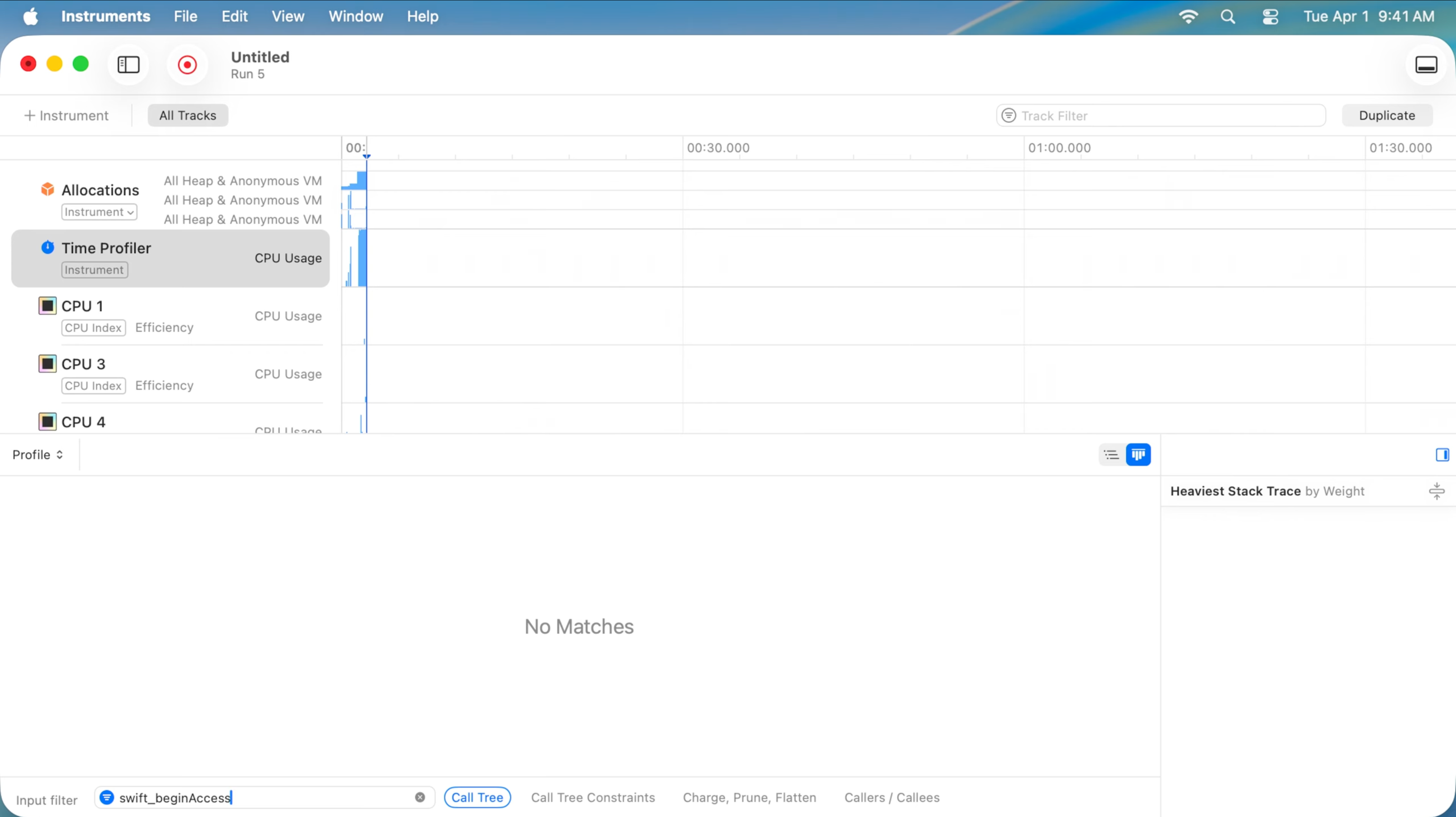The image size is (1456, 817).
Task: Clear the input filter text
Action: tap(420, 797)
